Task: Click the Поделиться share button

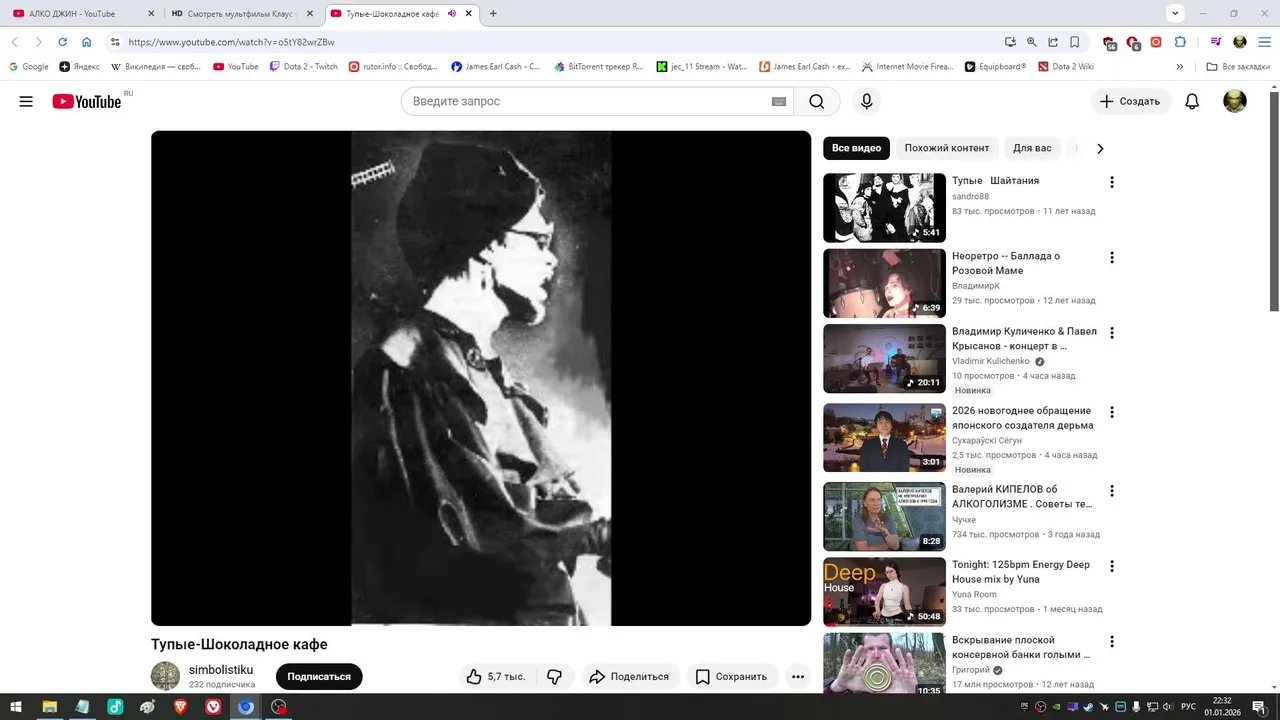Action: pos(629,677)
